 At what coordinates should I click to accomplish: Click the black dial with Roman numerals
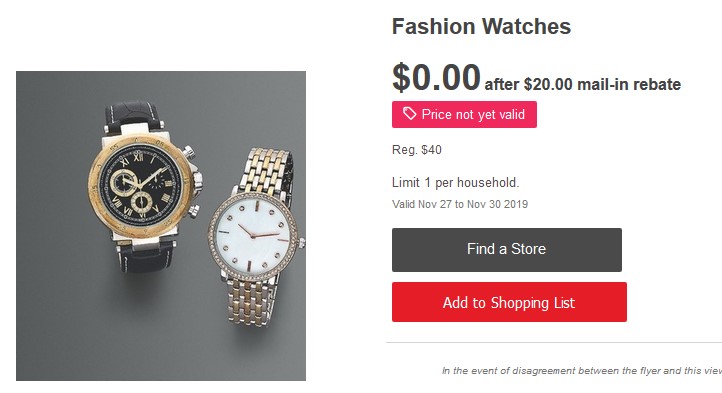[140, 186]
